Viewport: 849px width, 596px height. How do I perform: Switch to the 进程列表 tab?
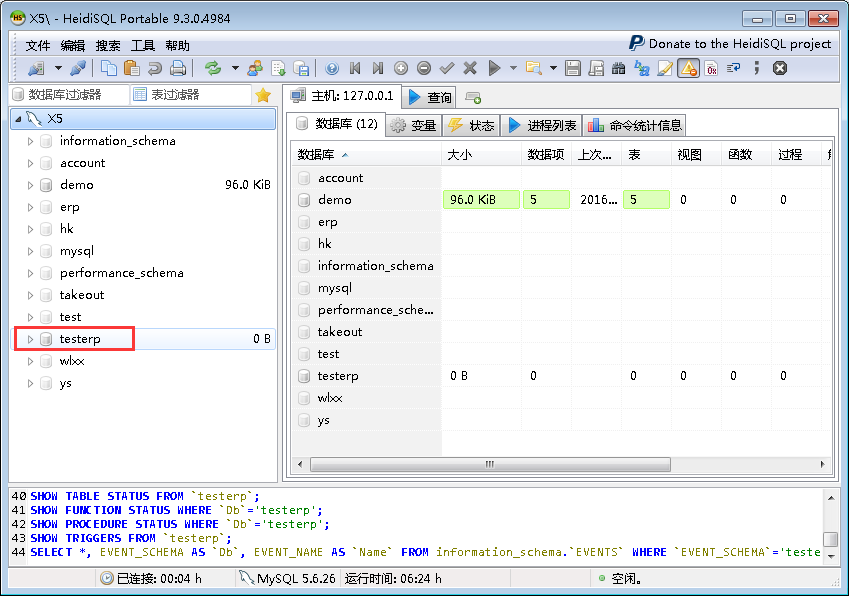[541, 126]
